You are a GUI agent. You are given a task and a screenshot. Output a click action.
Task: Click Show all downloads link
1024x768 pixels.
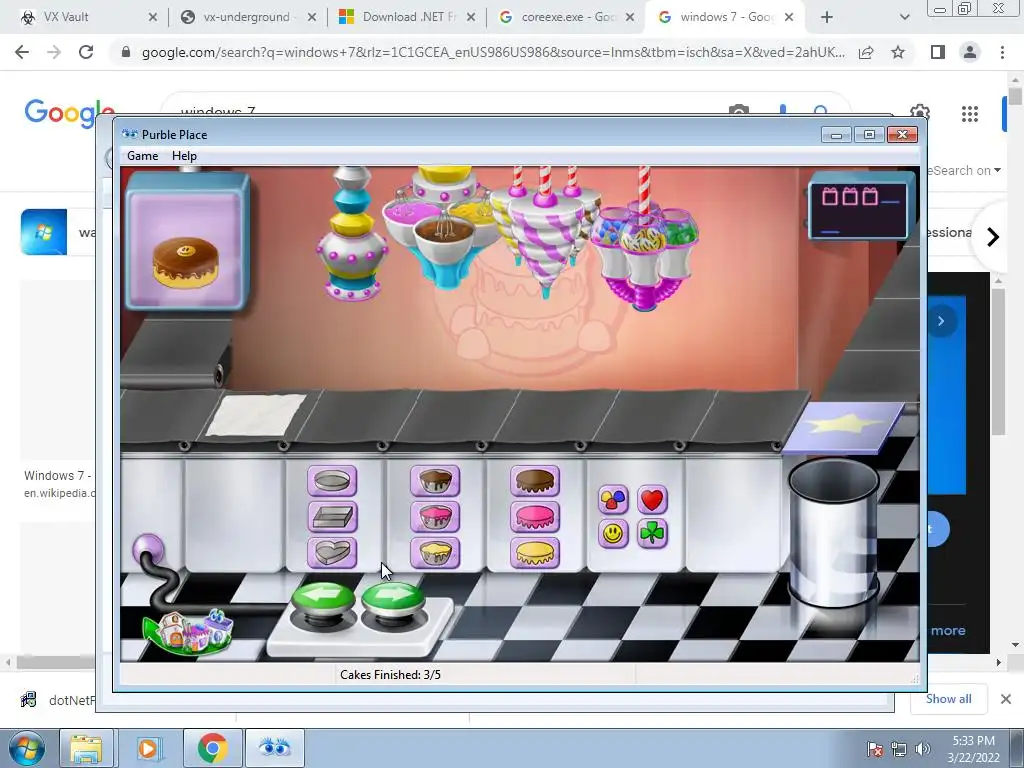948,699
